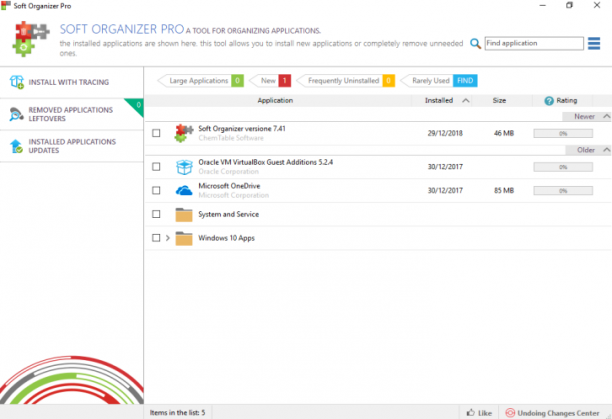Click the yellow 0 badge on Frequently Uninstalled
This screenshot has height=419, width=612.
[x=388, y=81]
